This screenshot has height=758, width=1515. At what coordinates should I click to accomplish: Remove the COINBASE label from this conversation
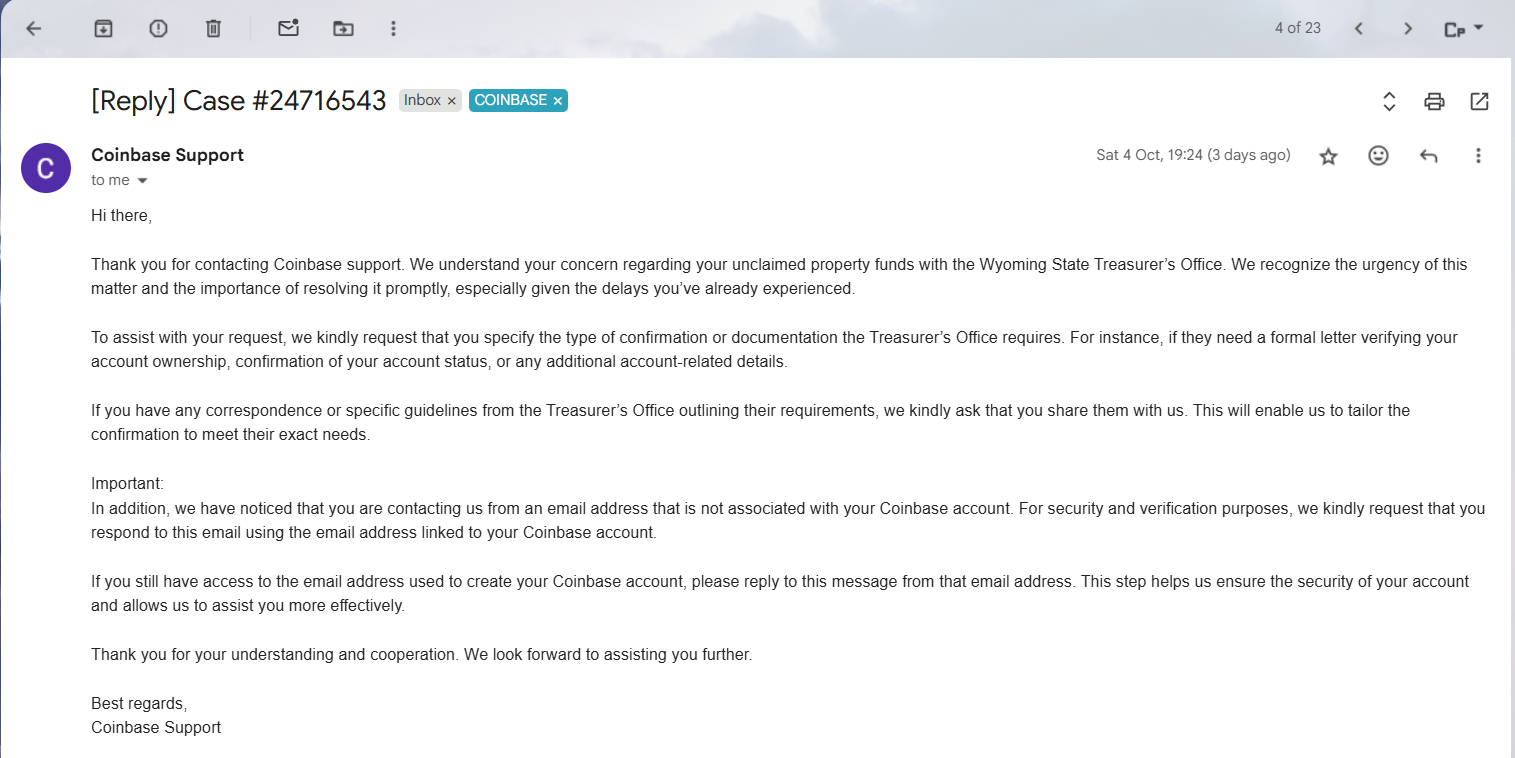click(558, 101)
